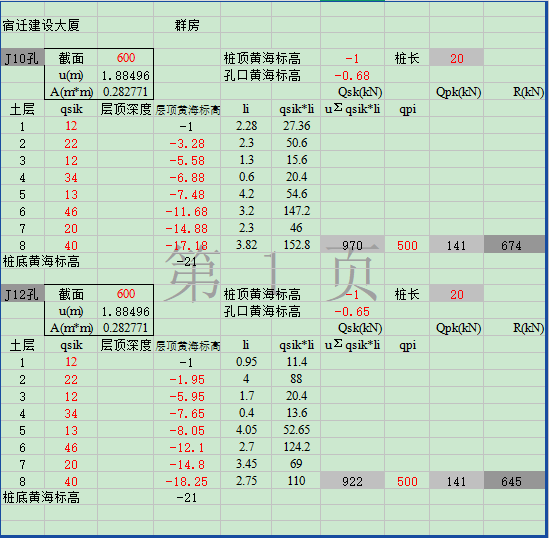Select the J10孔 label cell
This screenshot has height=538, width=549.
click(x=22, y=58)
